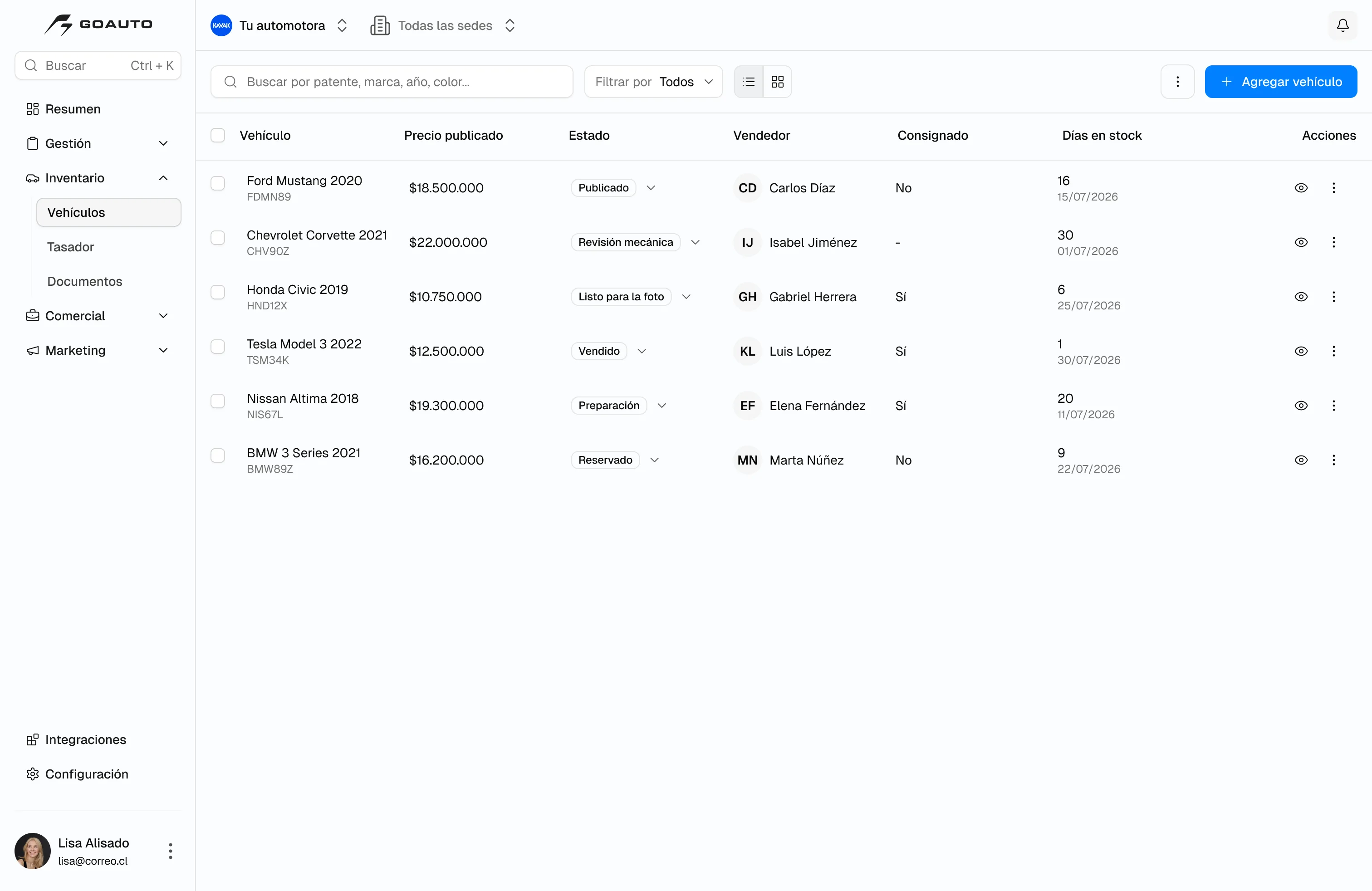Open Documentos under Inventario
1372x891 pixels.
[x=85, y=281]
